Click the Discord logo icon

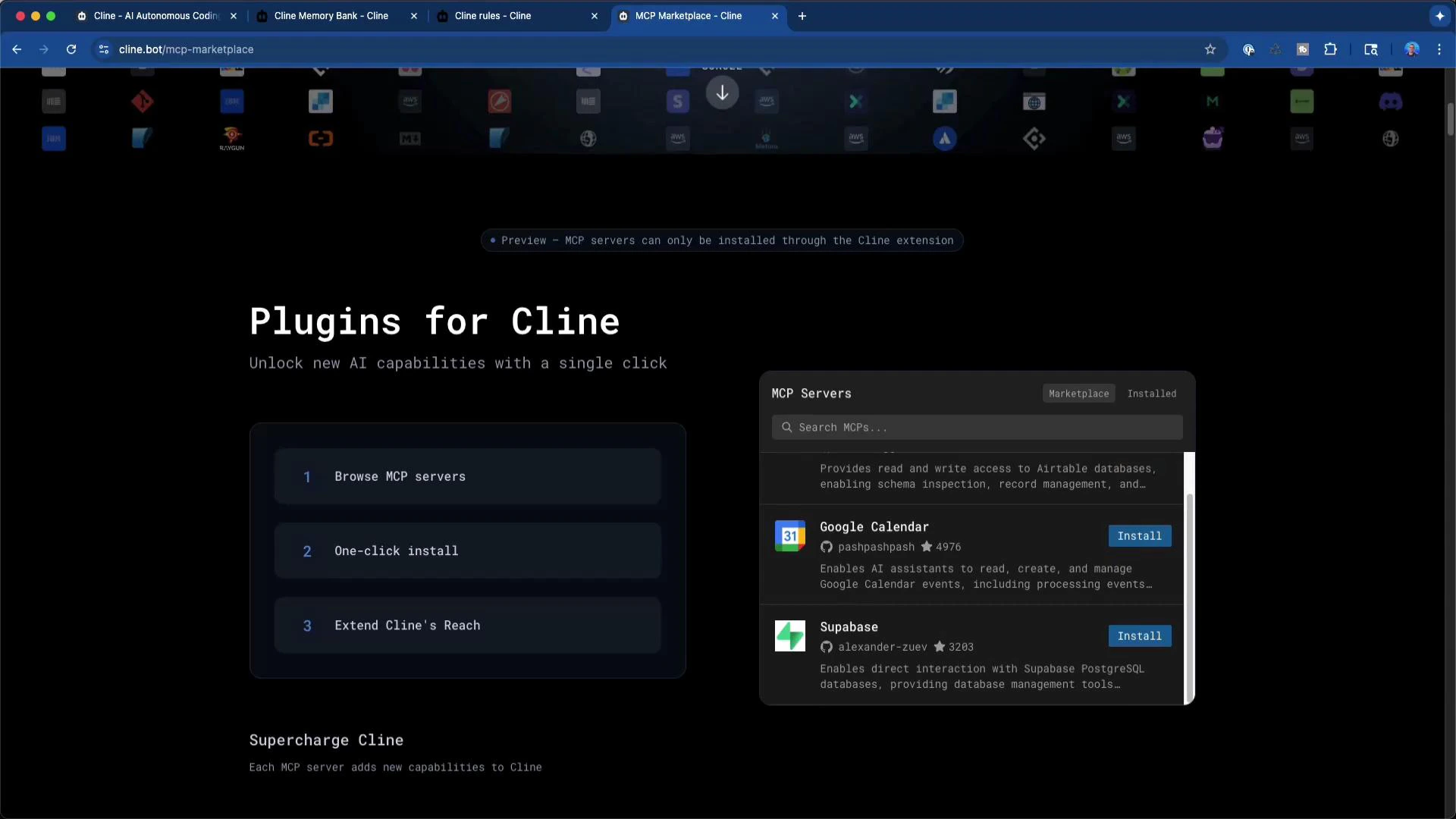1390,101
